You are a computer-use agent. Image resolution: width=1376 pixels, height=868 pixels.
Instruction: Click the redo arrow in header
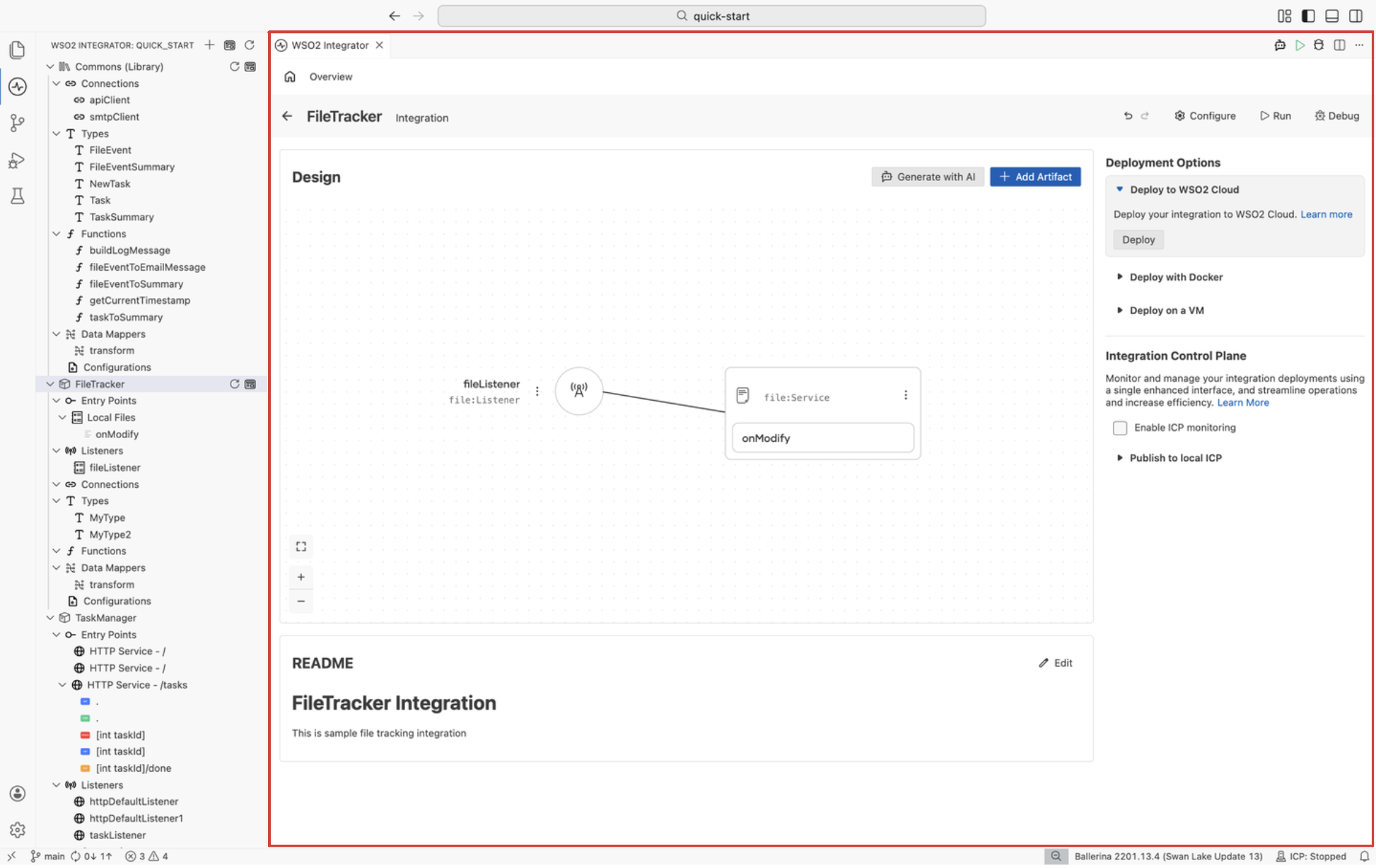[1145, 116]
